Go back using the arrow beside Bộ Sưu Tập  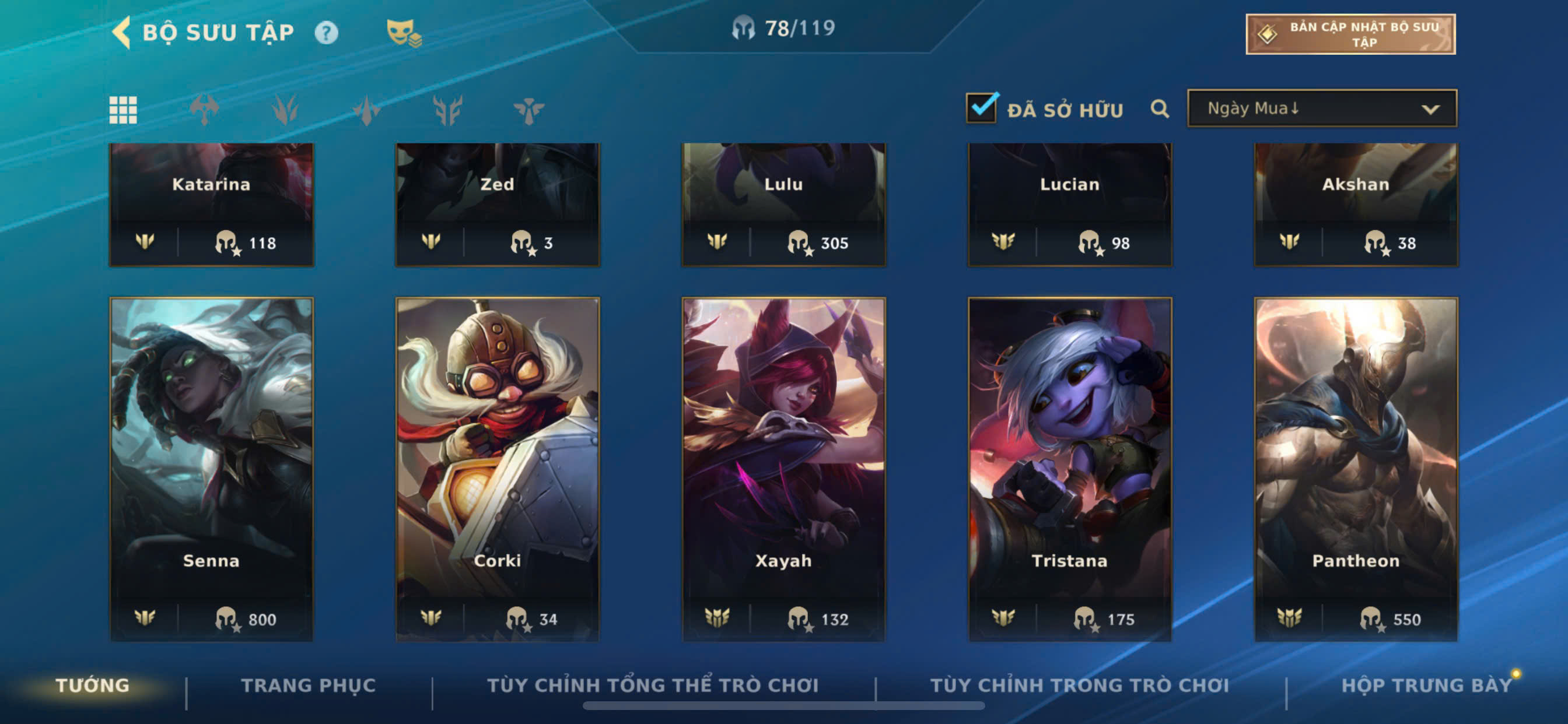(121, 32)
